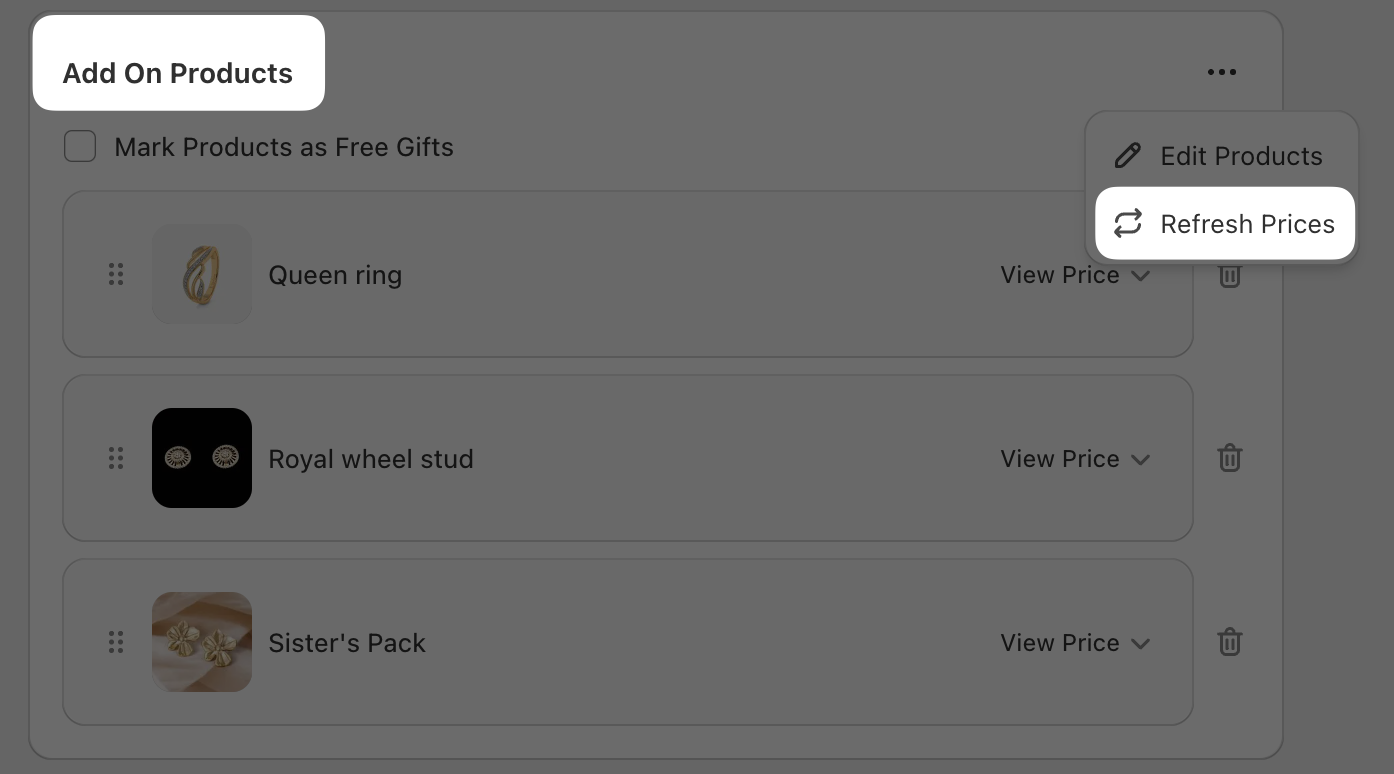Click the Add On Products heading
The width and height of the screenshot is (1394, 774).
(x=178, y=73)
